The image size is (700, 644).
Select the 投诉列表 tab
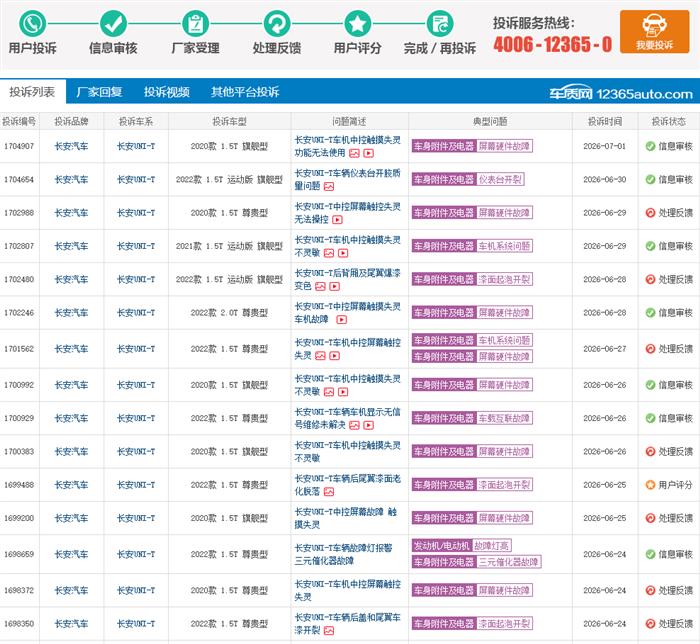(32, 92)
